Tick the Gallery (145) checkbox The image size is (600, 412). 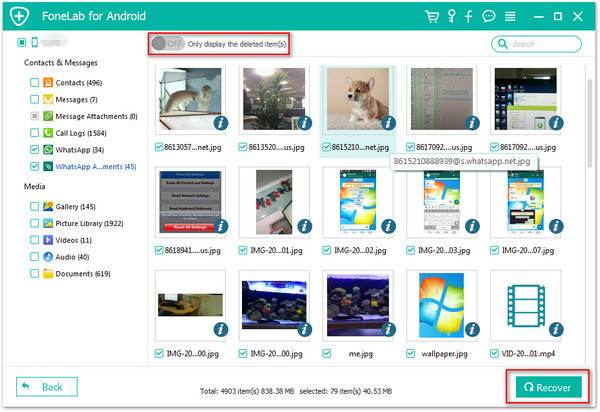34,207
